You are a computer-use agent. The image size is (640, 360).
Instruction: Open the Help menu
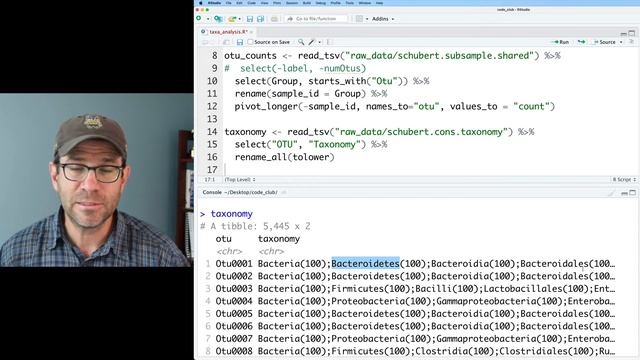click(380, 3)
